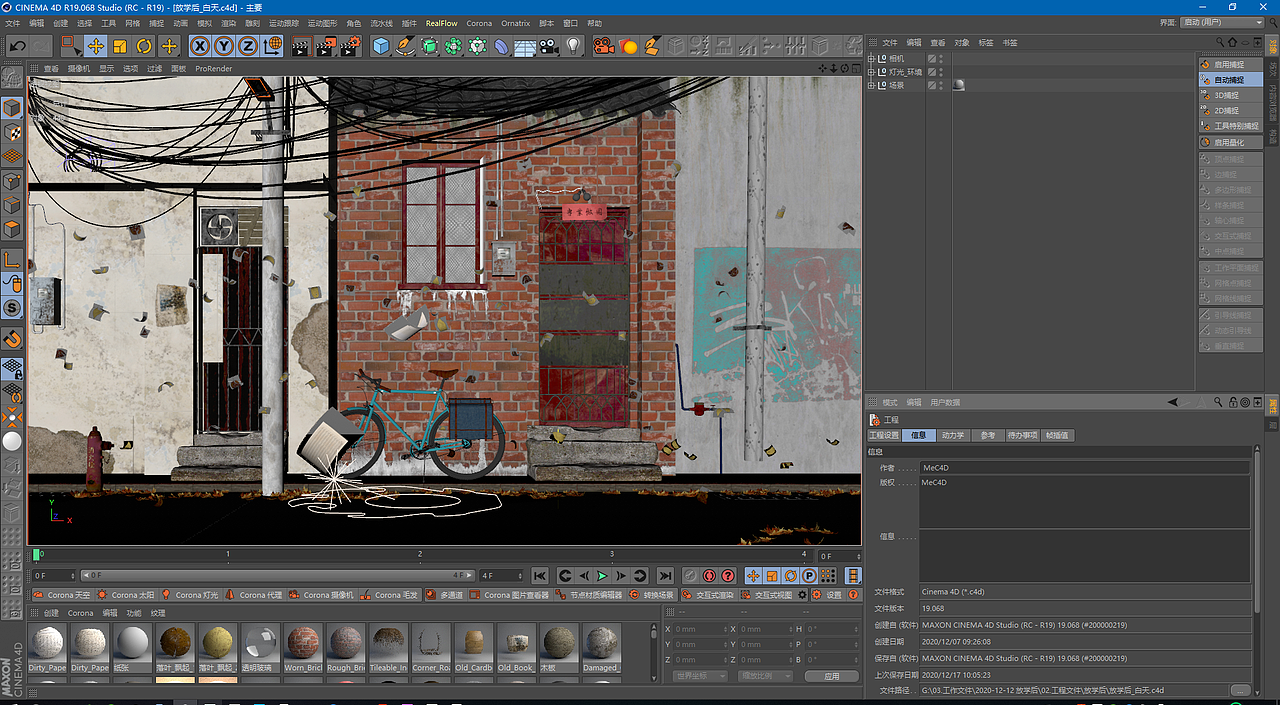Select the Scale tool
This screenshot has width=1280, height=705.
(120, 46)
